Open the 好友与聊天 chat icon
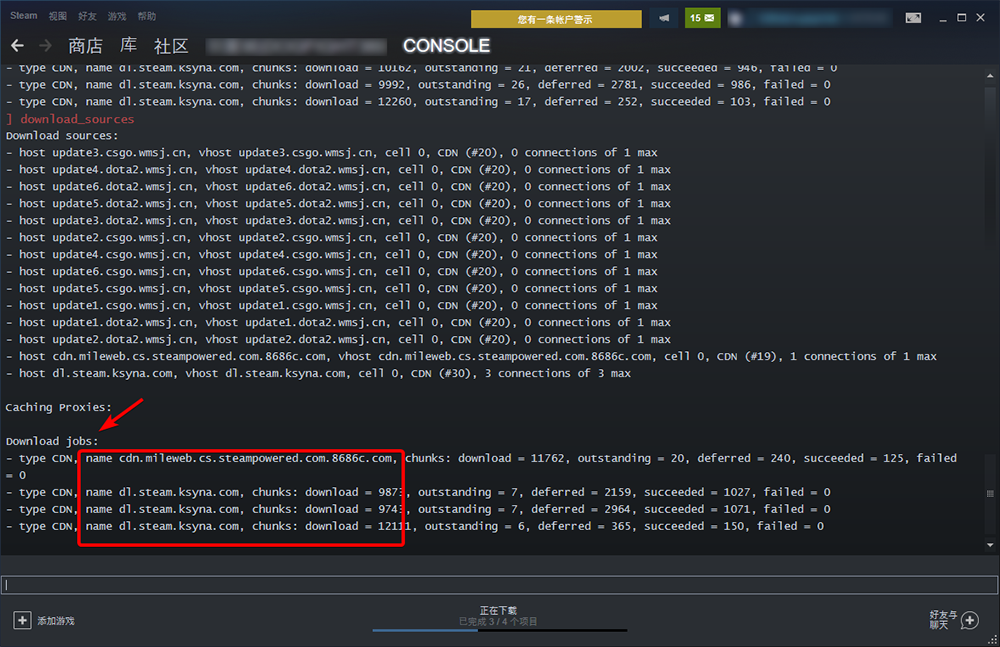 [x=970, y=620]
